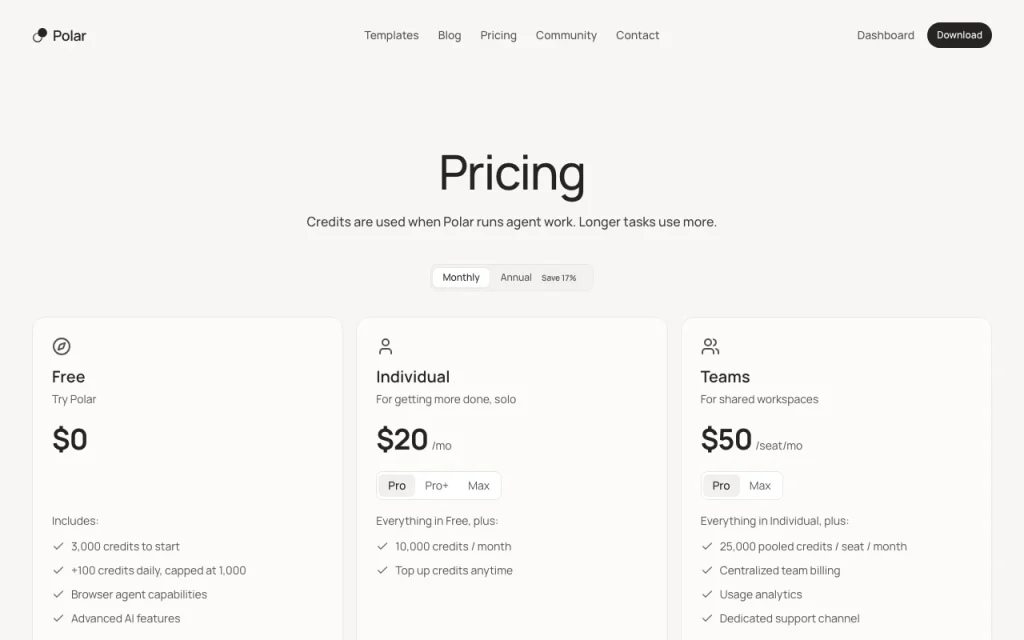Select Max tier on Teams plan

(760, 486)
